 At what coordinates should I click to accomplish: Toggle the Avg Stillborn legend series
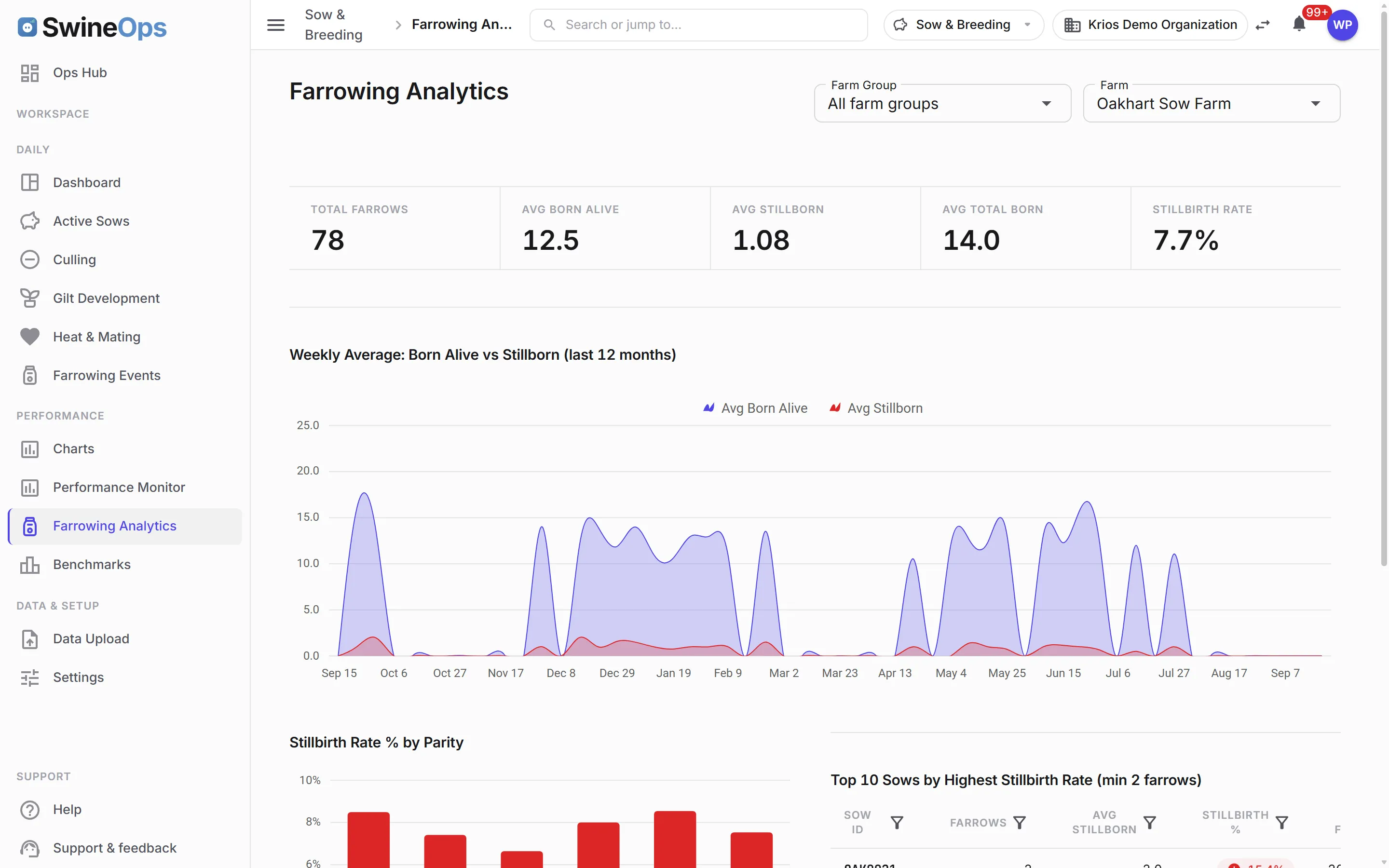click(876, 408)
